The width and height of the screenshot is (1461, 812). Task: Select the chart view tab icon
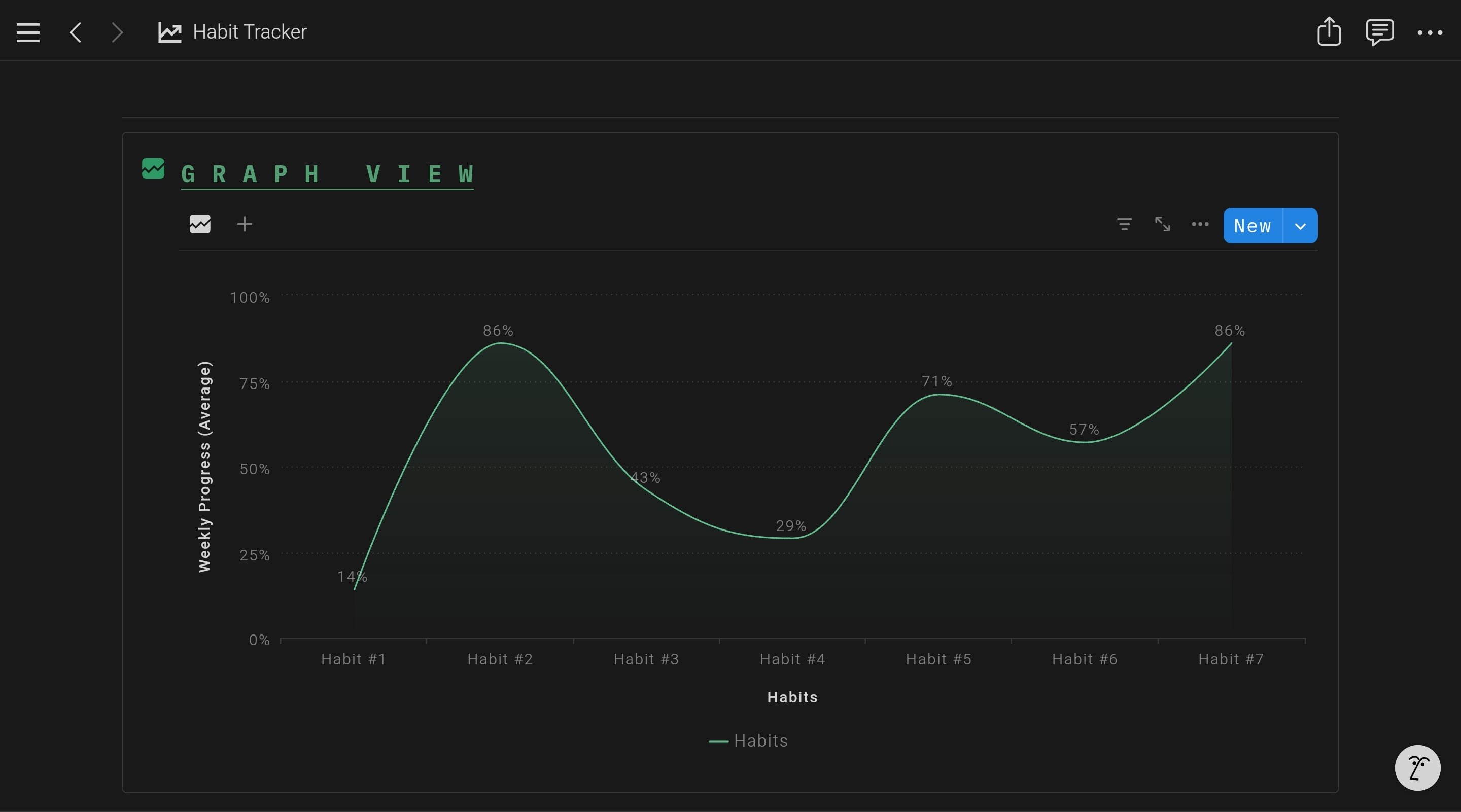click(x=200, y=224)
